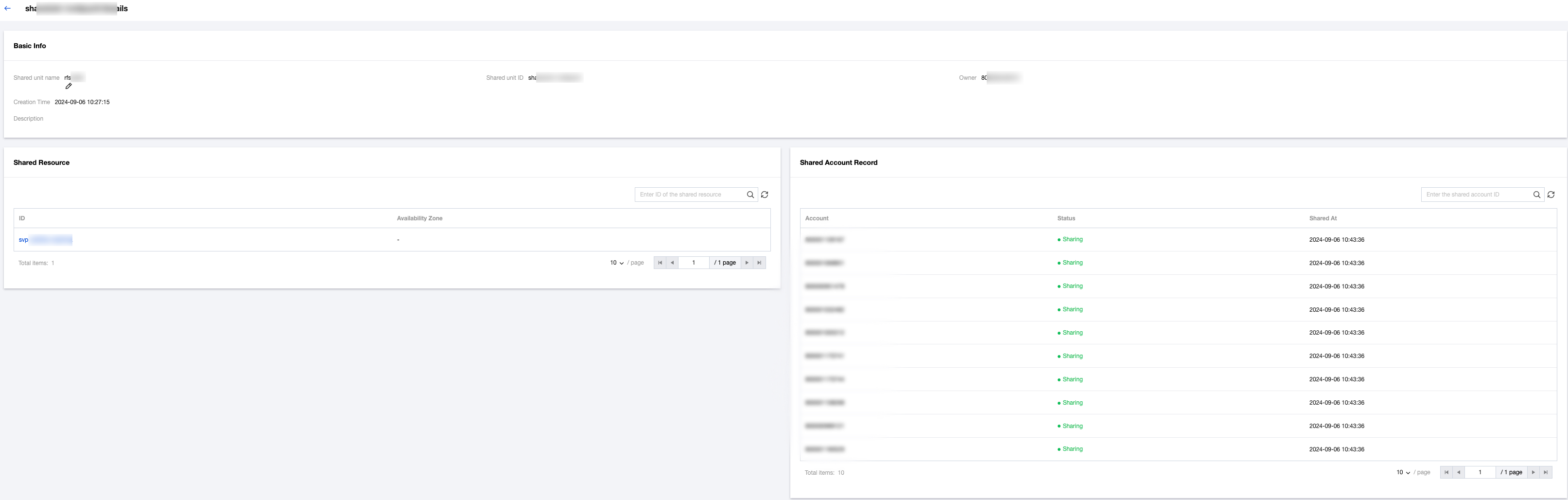Viewport: 1568px width, 500px height.
Task: Click the search icon in Shared Resource panel
Action: (750, 195)
